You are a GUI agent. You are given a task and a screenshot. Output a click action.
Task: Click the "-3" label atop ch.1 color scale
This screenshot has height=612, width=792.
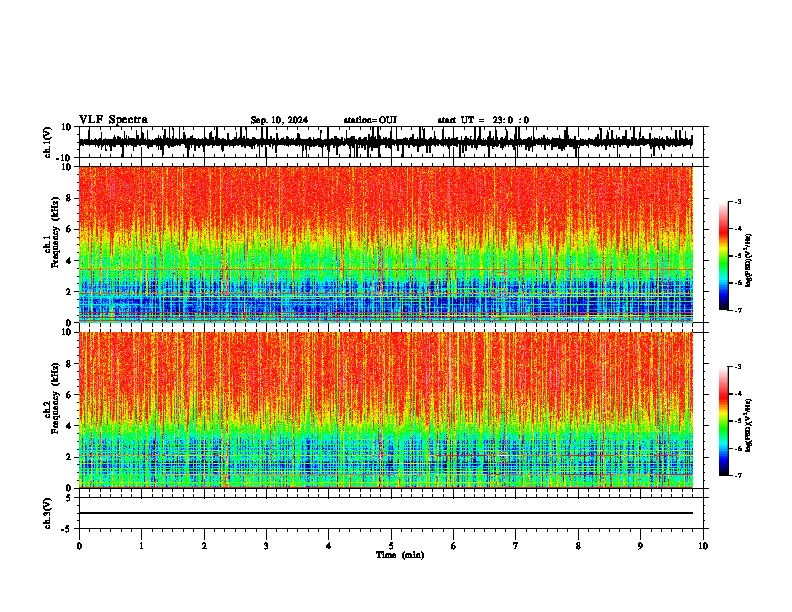coord(737,202)
